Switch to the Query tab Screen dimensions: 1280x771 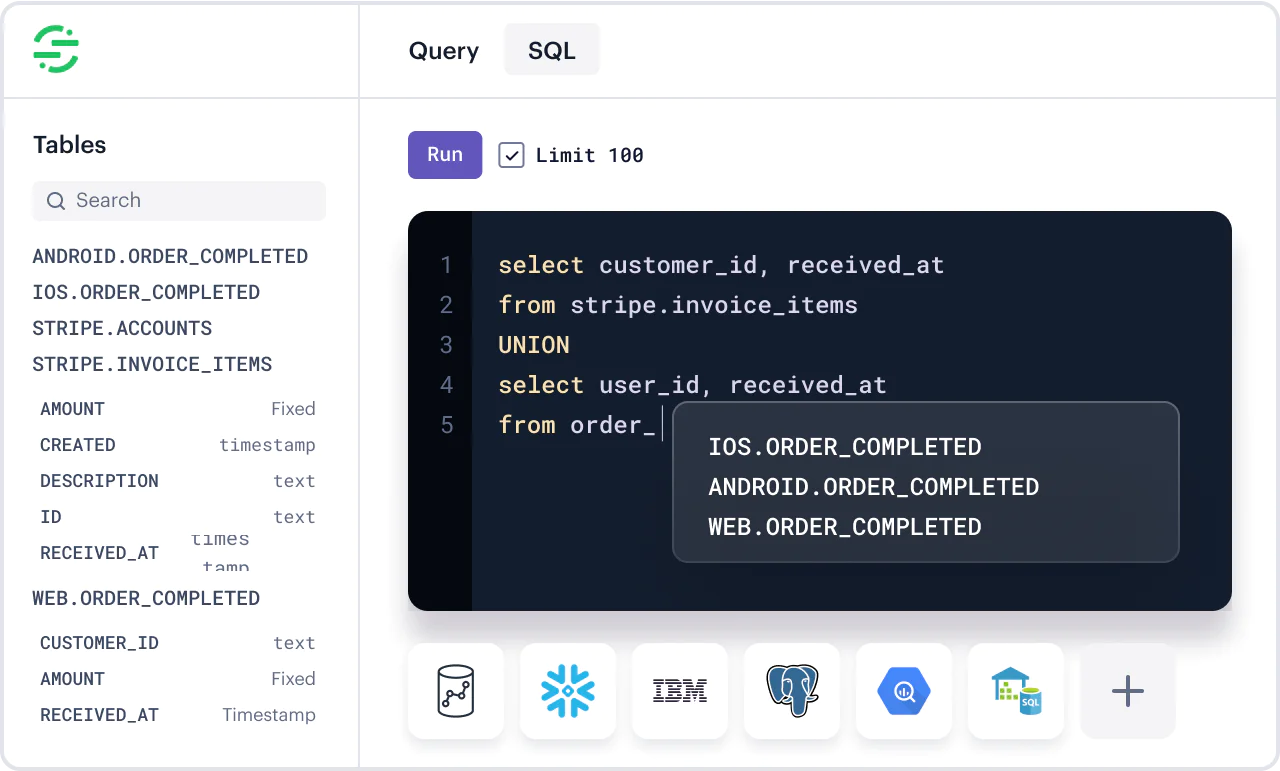[443, 51]
